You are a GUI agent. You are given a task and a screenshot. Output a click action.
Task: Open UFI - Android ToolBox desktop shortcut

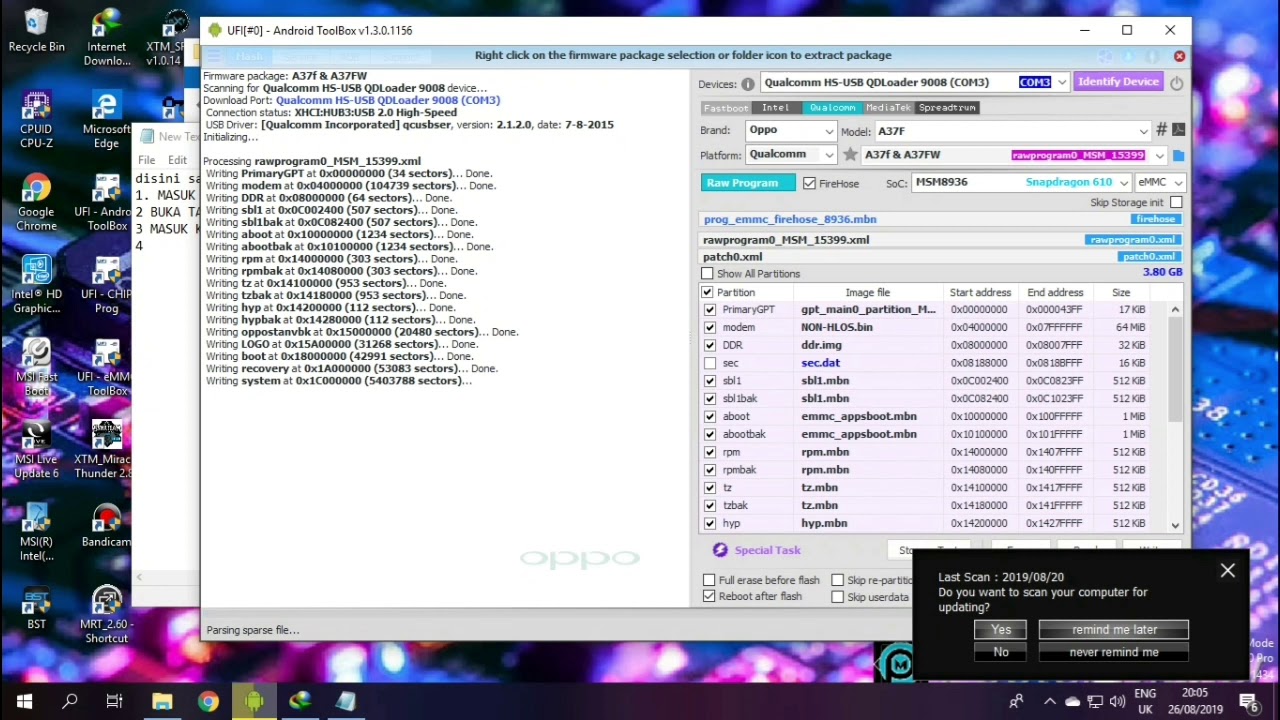[107, 204]
